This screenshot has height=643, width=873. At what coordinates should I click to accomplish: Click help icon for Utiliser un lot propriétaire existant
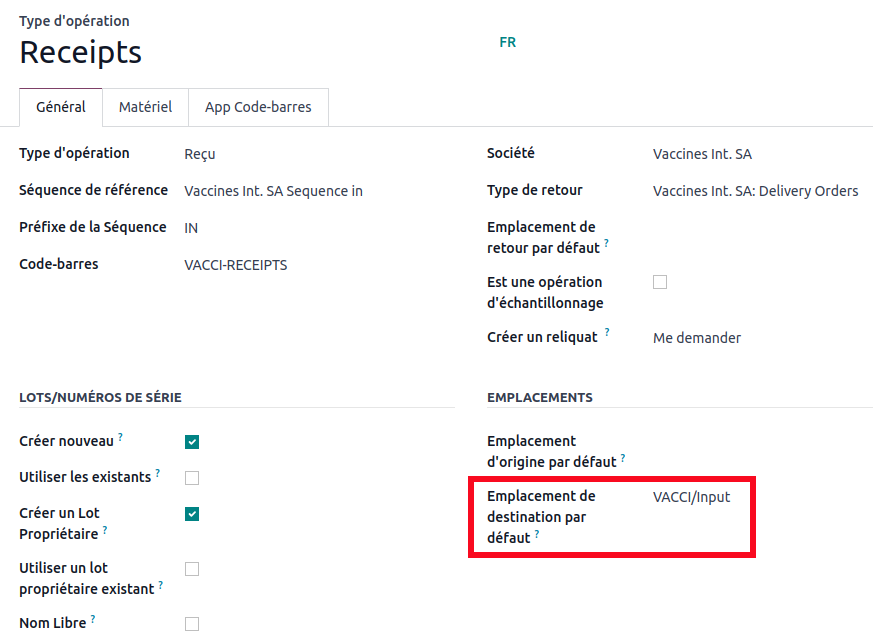click(x=161, y=585)
